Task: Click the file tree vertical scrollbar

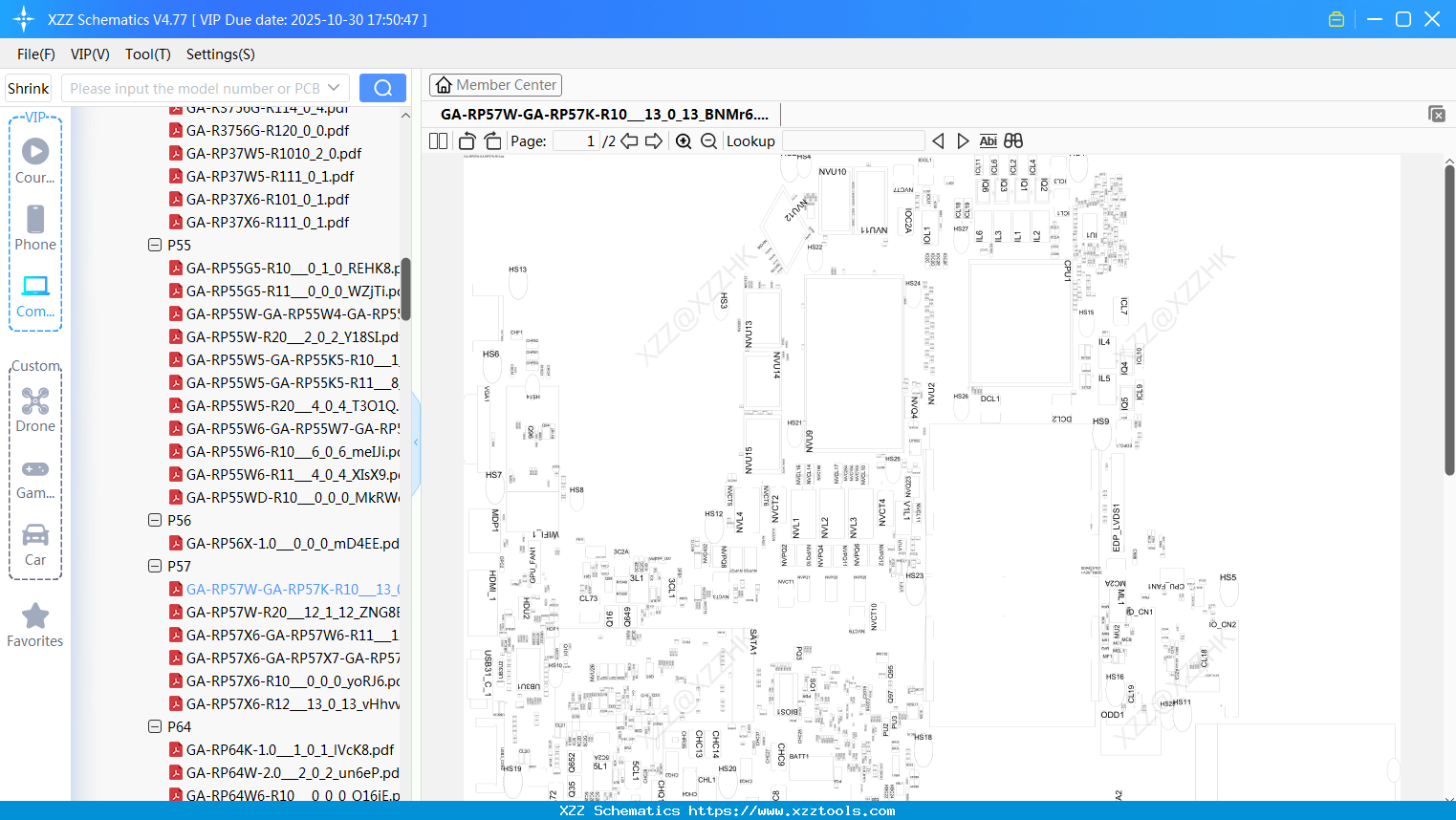Action: pyautogui.click(x=405, y=289)
